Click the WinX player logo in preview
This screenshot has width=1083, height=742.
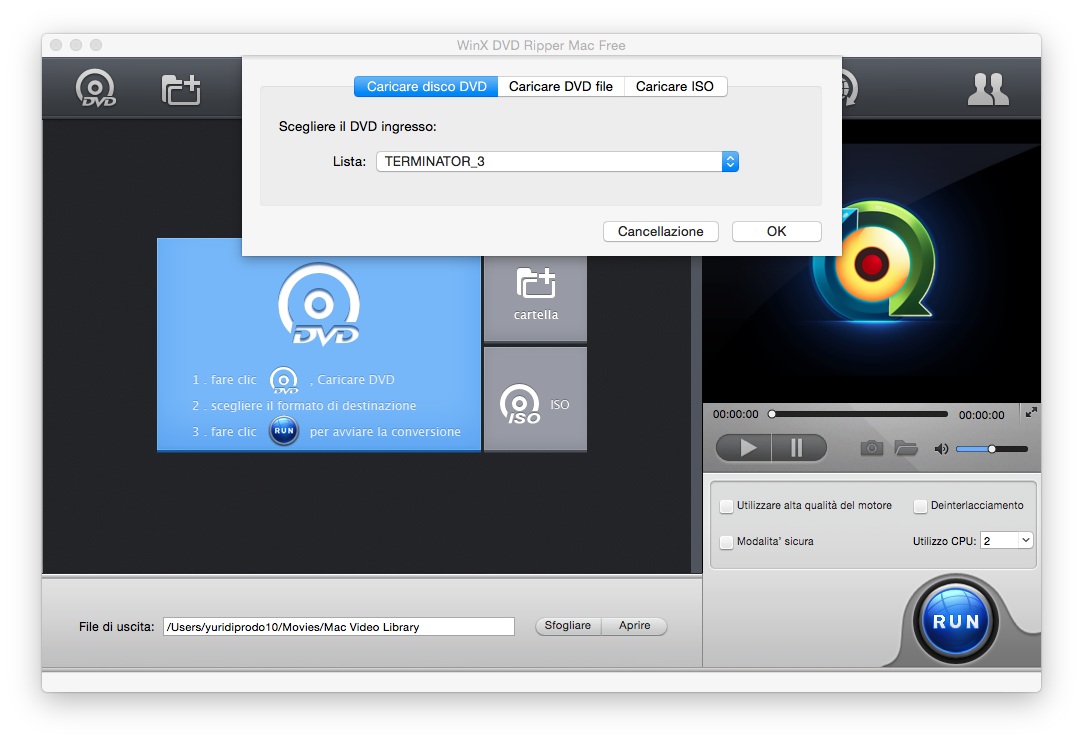pos(873,263)
